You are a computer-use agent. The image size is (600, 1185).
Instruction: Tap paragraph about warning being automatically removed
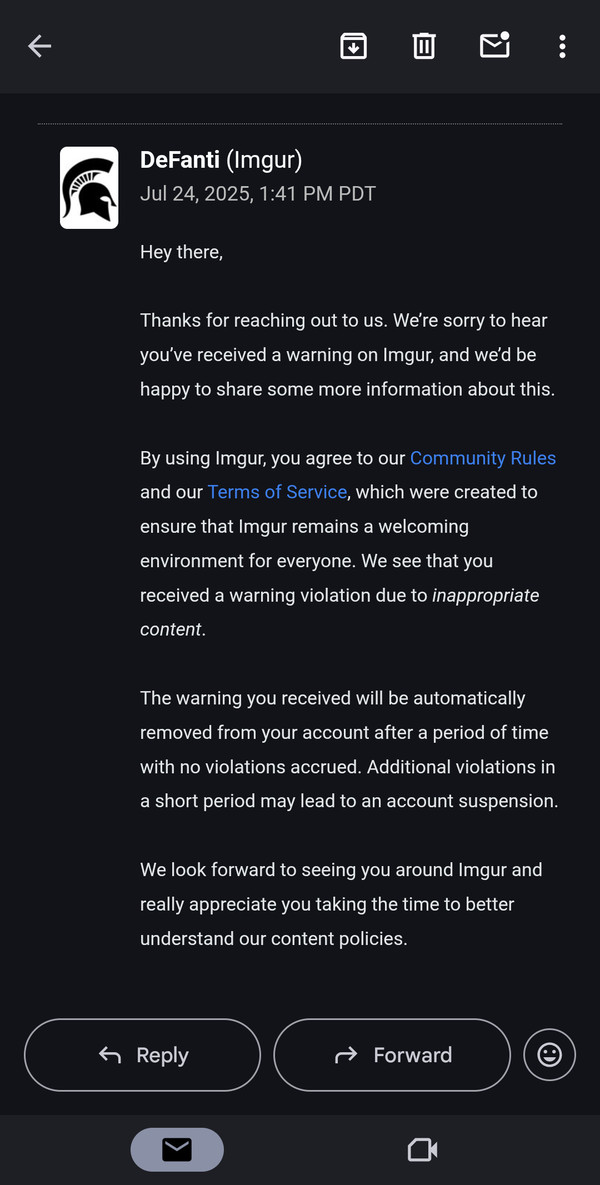349,750
